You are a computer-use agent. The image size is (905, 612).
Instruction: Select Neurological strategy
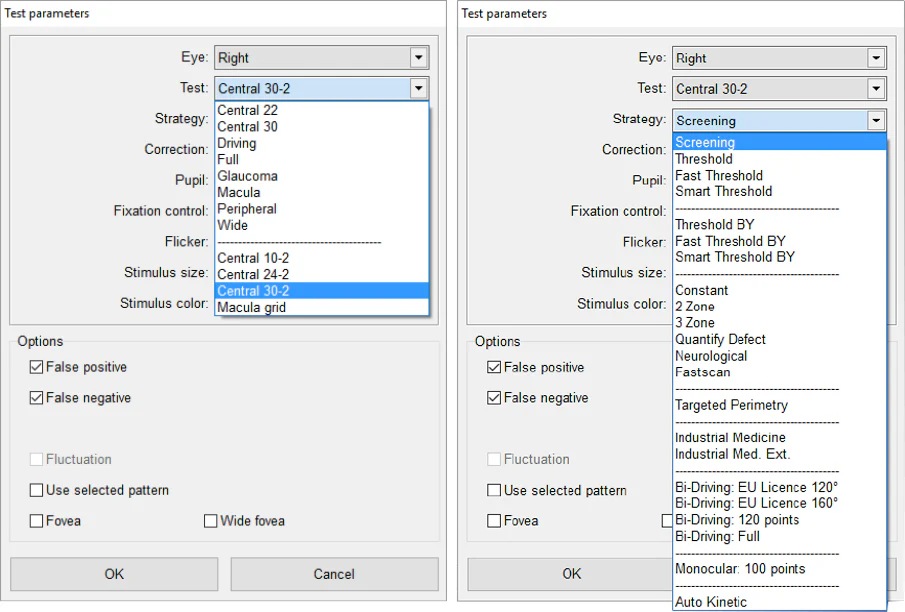click(x=779, y=356)
